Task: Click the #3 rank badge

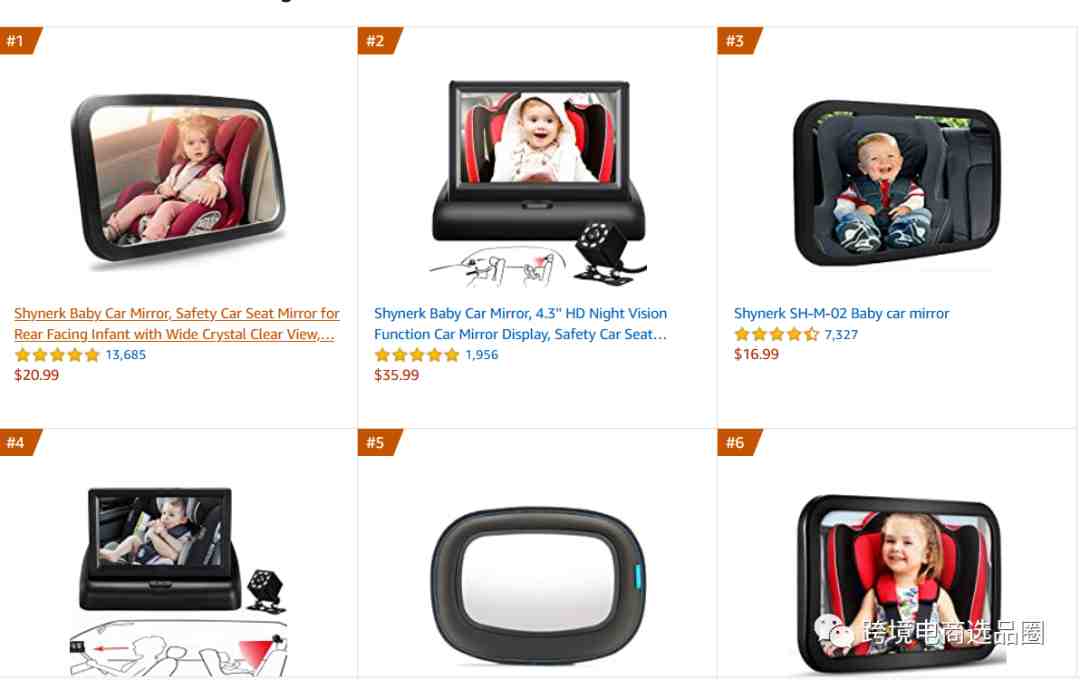Action: pos(740,41)
